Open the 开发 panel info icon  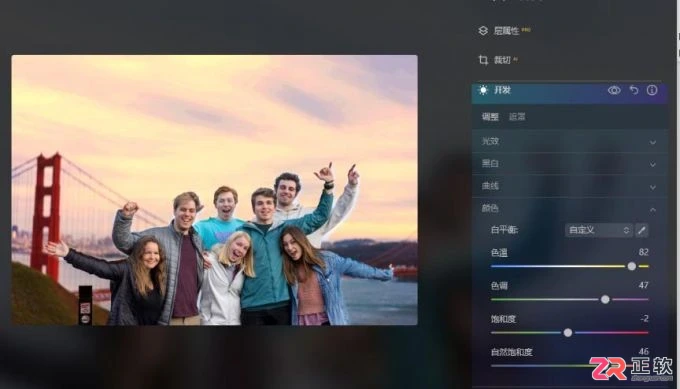click(652, 90)
